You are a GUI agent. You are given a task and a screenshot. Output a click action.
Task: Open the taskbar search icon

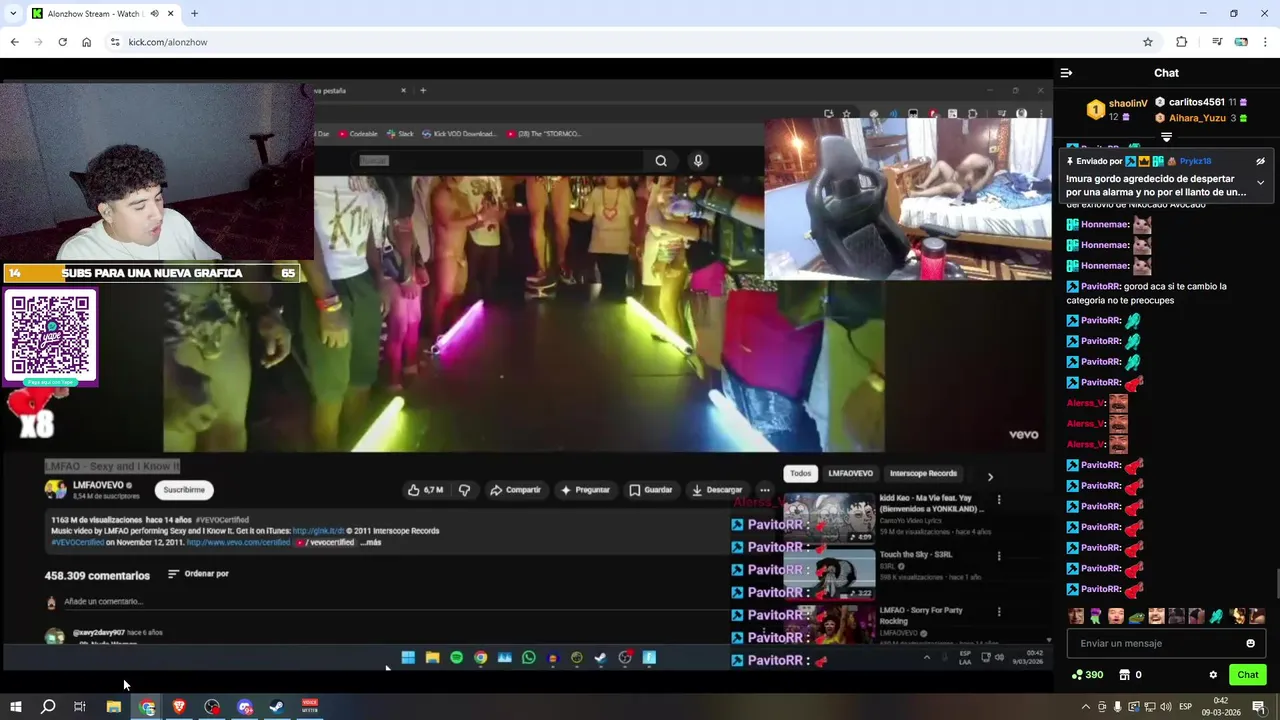tap(48, 707)
